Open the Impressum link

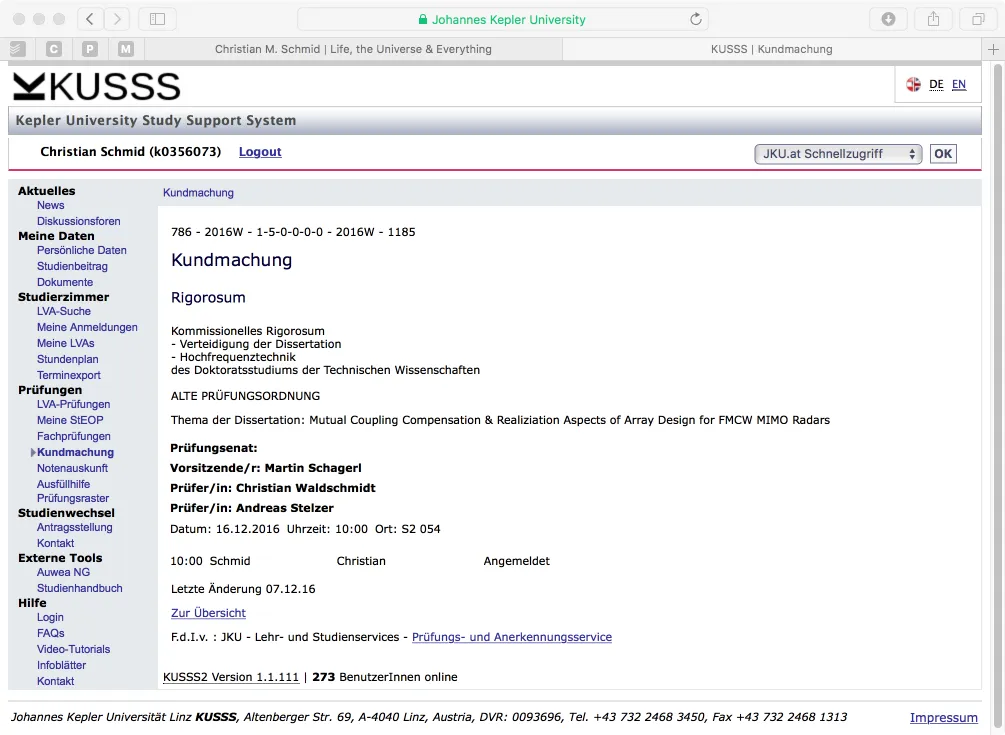943,718
